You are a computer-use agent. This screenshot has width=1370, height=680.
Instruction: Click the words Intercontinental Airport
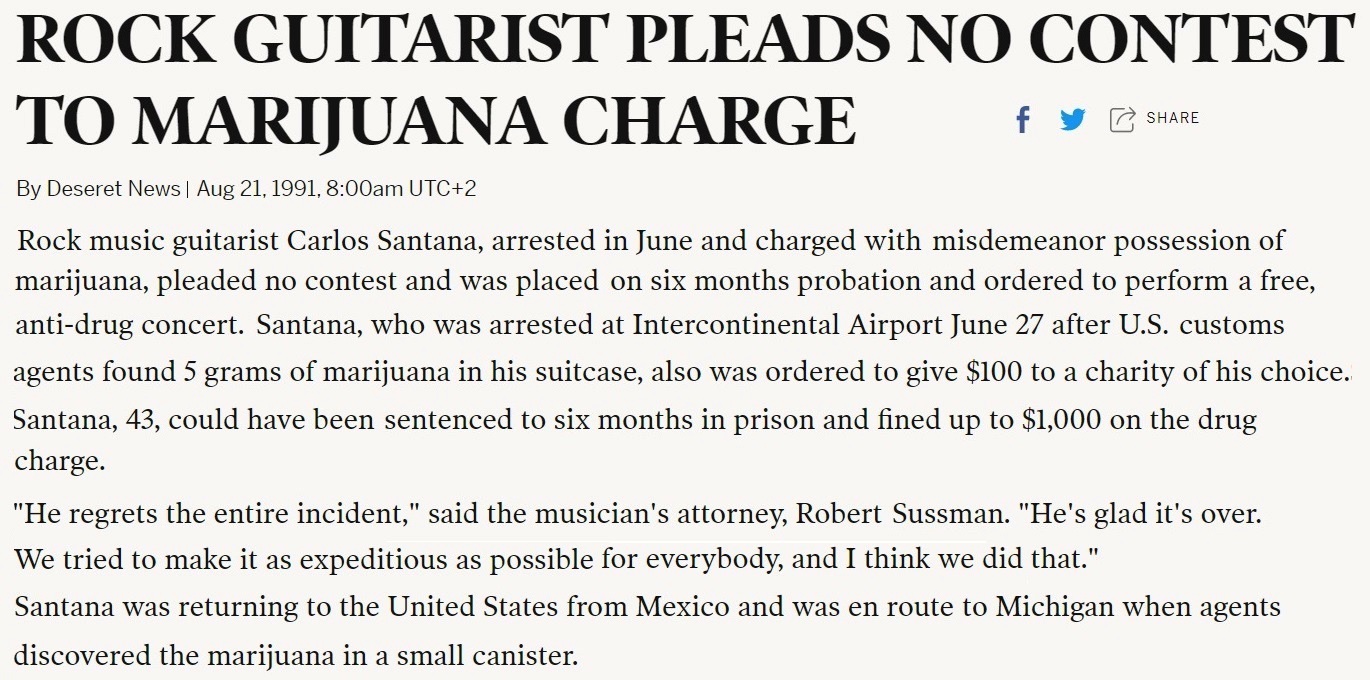click(x=755, y=326)
